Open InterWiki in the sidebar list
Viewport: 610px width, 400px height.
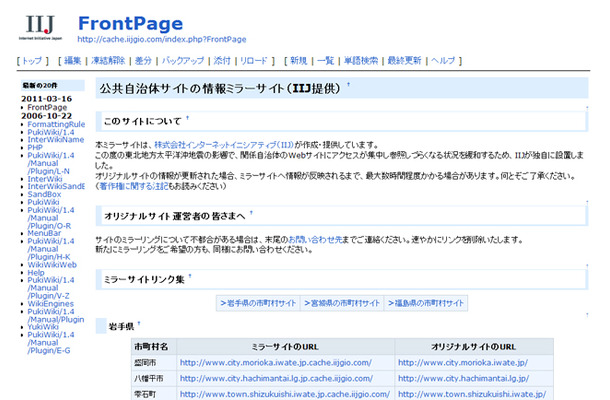(x=45, y=179)
